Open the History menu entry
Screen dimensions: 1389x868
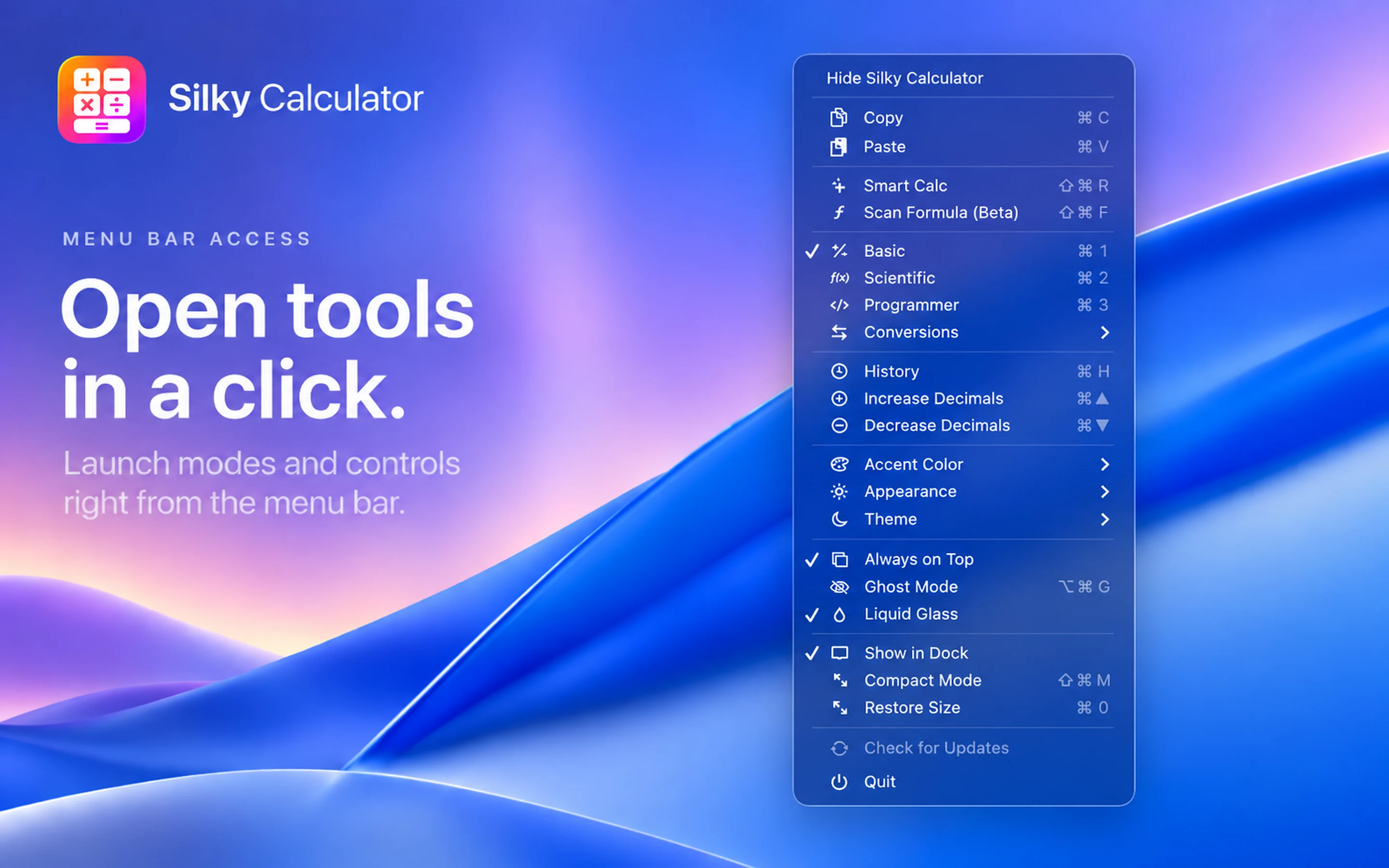click(x=963, y=371)
